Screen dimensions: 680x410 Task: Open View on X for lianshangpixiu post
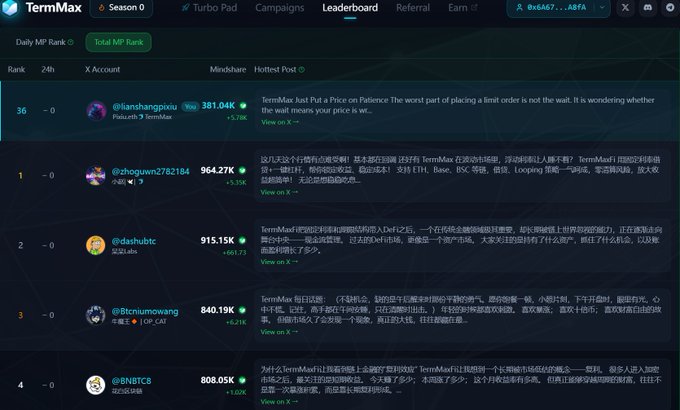(280, 122)
